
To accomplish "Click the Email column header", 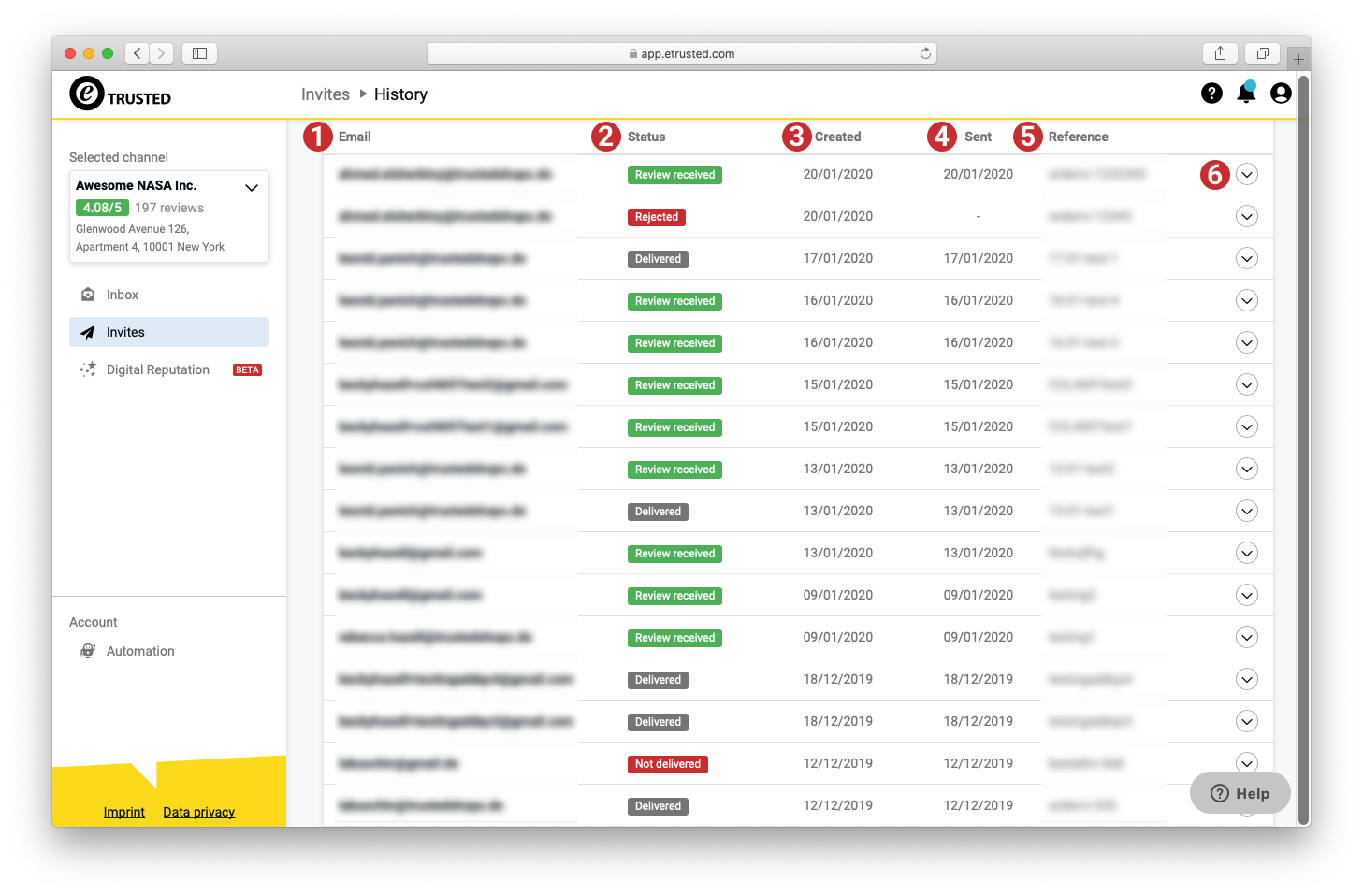I will [x=355, y=137].
